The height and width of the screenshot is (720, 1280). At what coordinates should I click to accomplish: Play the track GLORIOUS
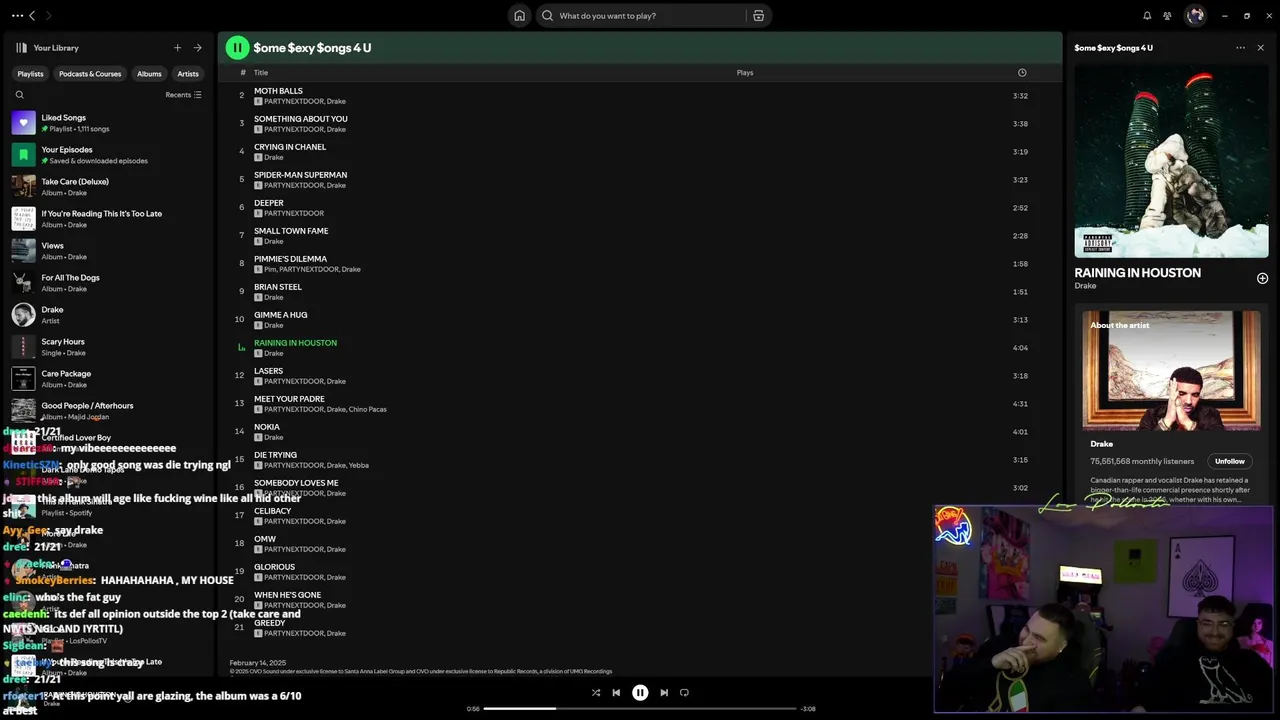(640, 572)
